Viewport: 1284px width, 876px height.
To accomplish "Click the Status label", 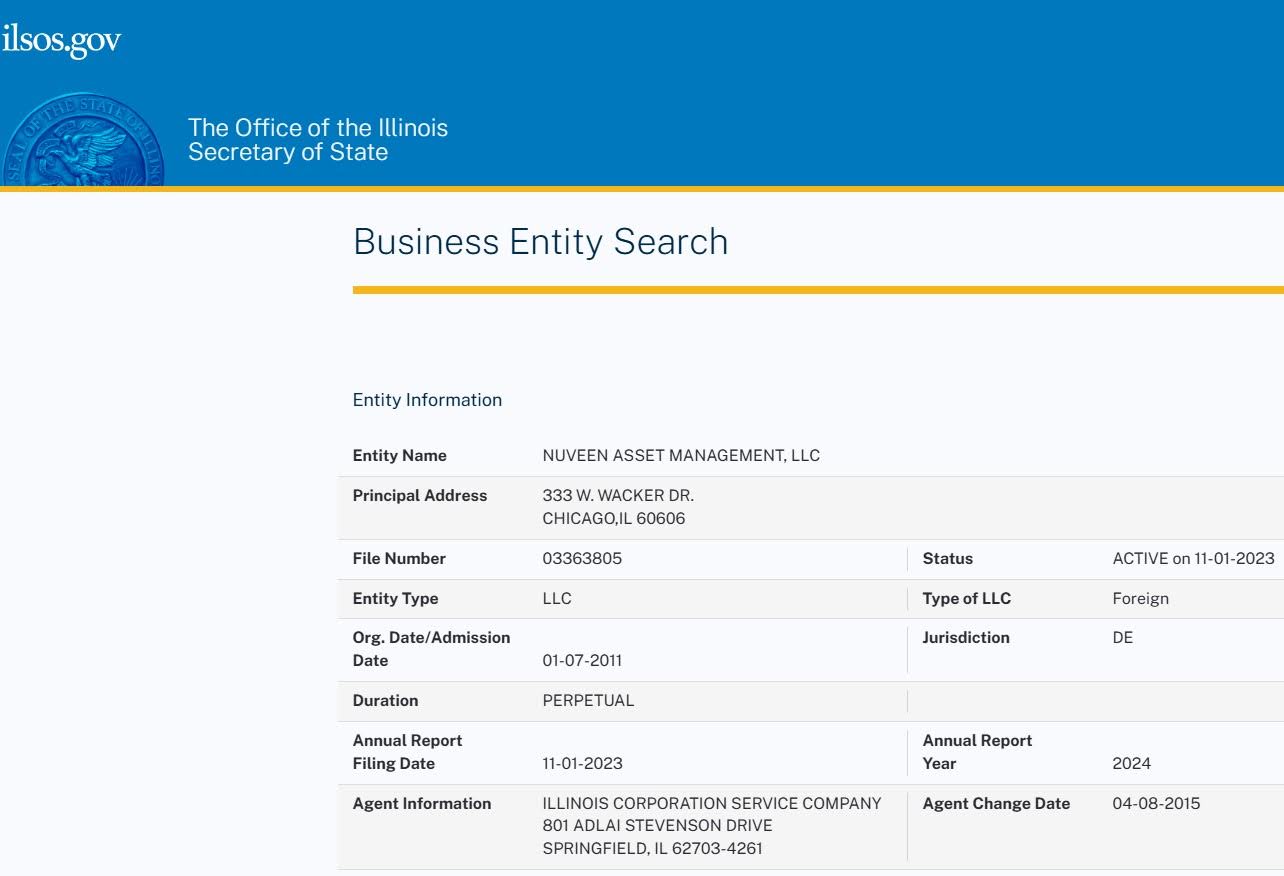I will (948, 559).
